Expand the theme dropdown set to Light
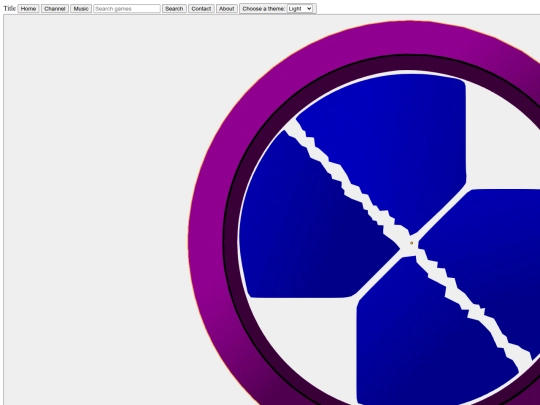Screen dimensions: 540x405 point(300,9)
